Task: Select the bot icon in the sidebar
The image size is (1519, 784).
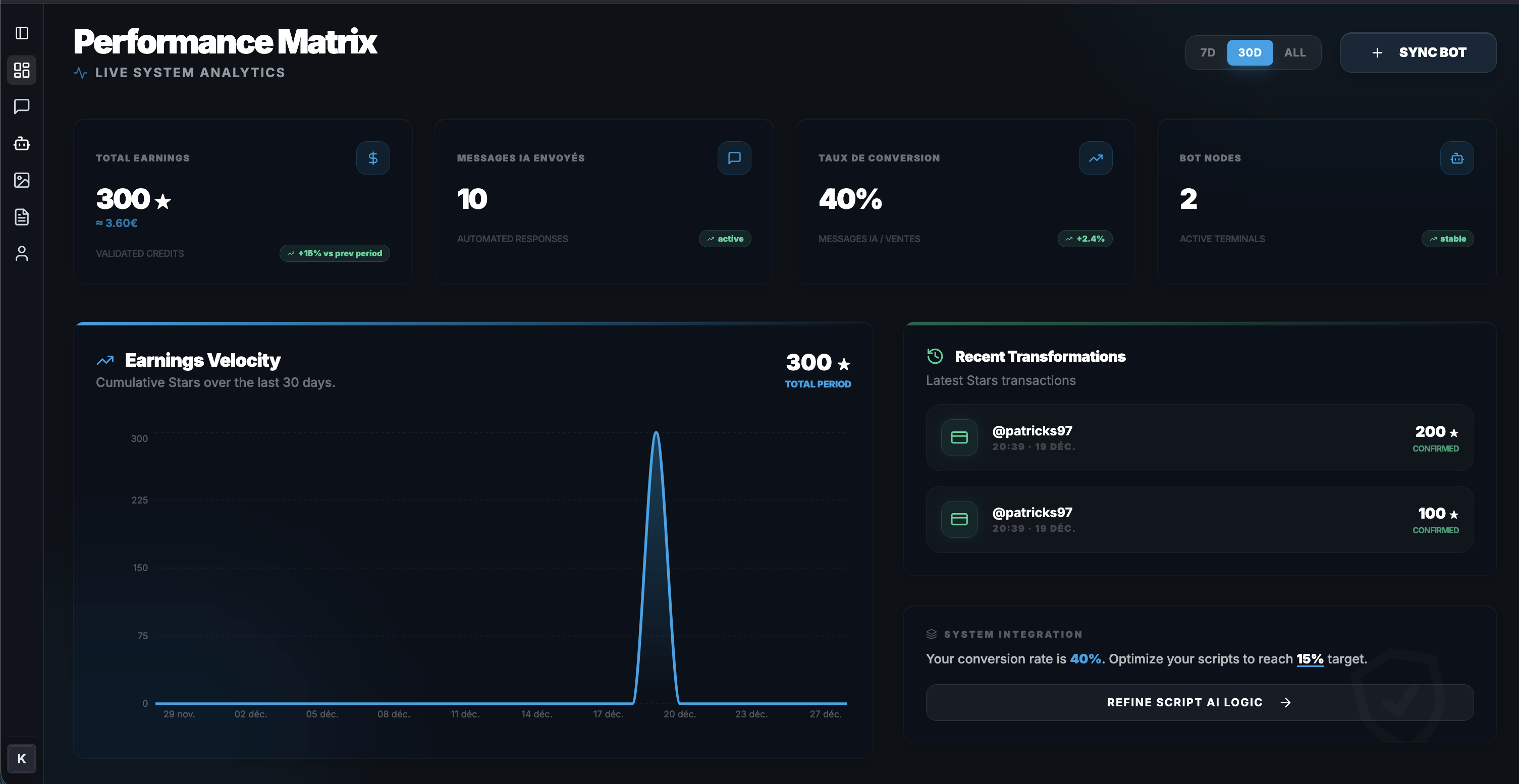Action: pyautogui.click(x=22, y=144)
